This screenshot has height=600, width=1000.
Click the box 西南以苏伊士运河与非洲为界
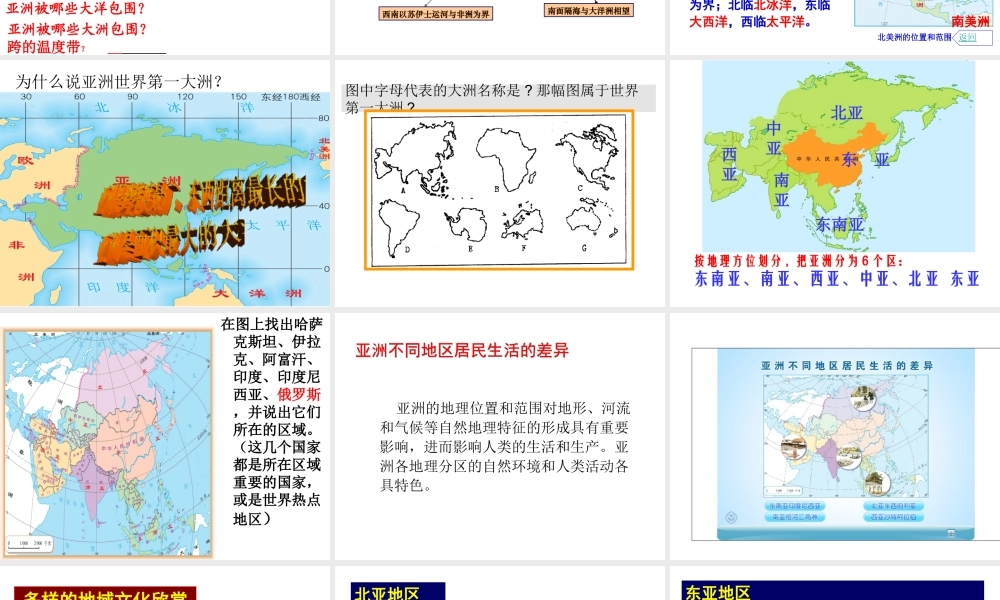point(436,13)
